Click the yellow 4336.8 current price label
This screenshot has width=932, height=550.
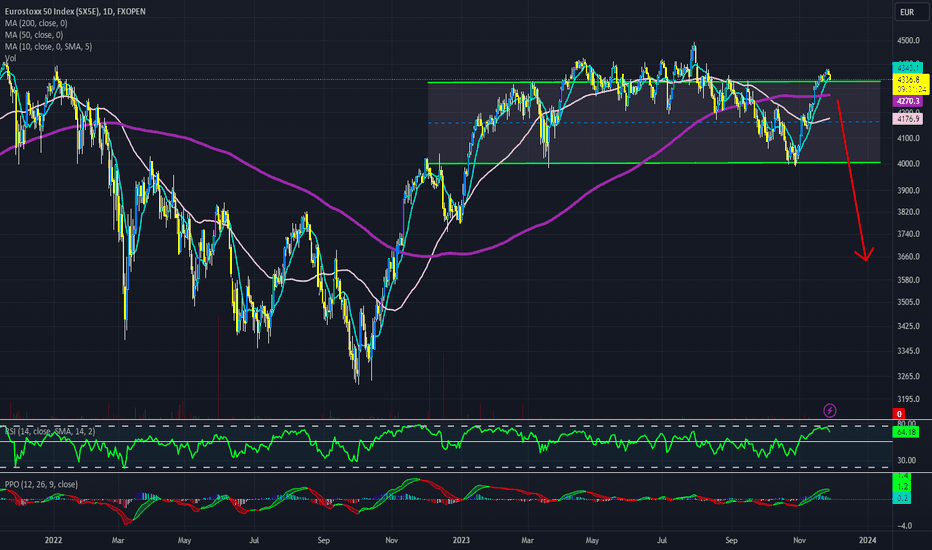pyautogui.click(x=911, y=84)
